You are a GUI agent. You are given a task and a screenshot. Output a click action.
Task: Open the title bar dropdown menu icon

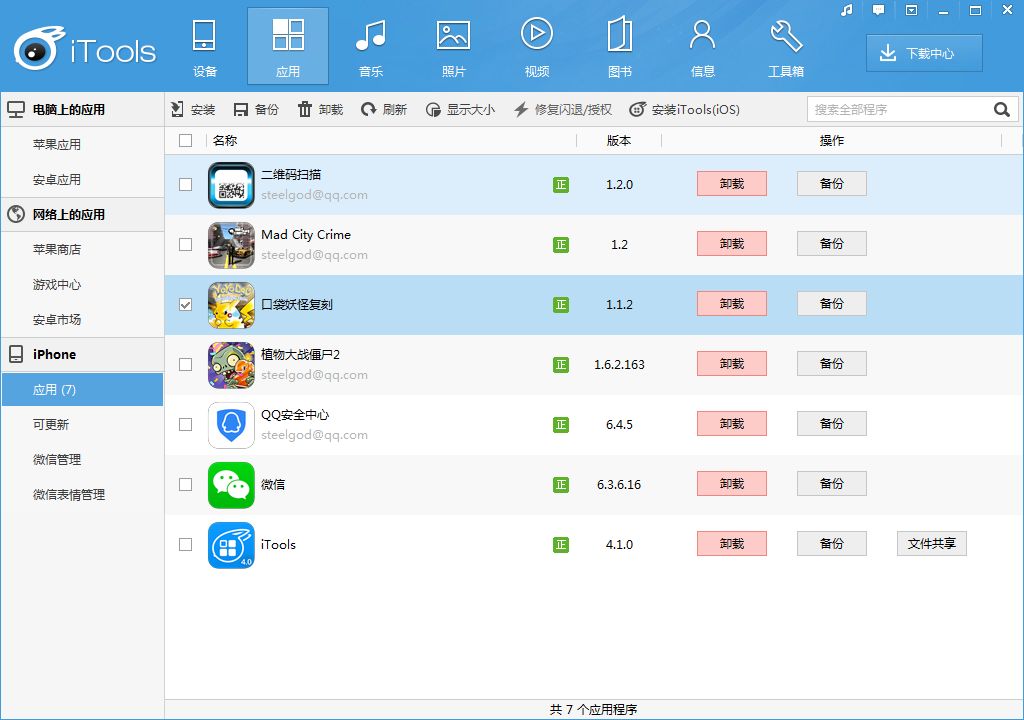[912, 10]
